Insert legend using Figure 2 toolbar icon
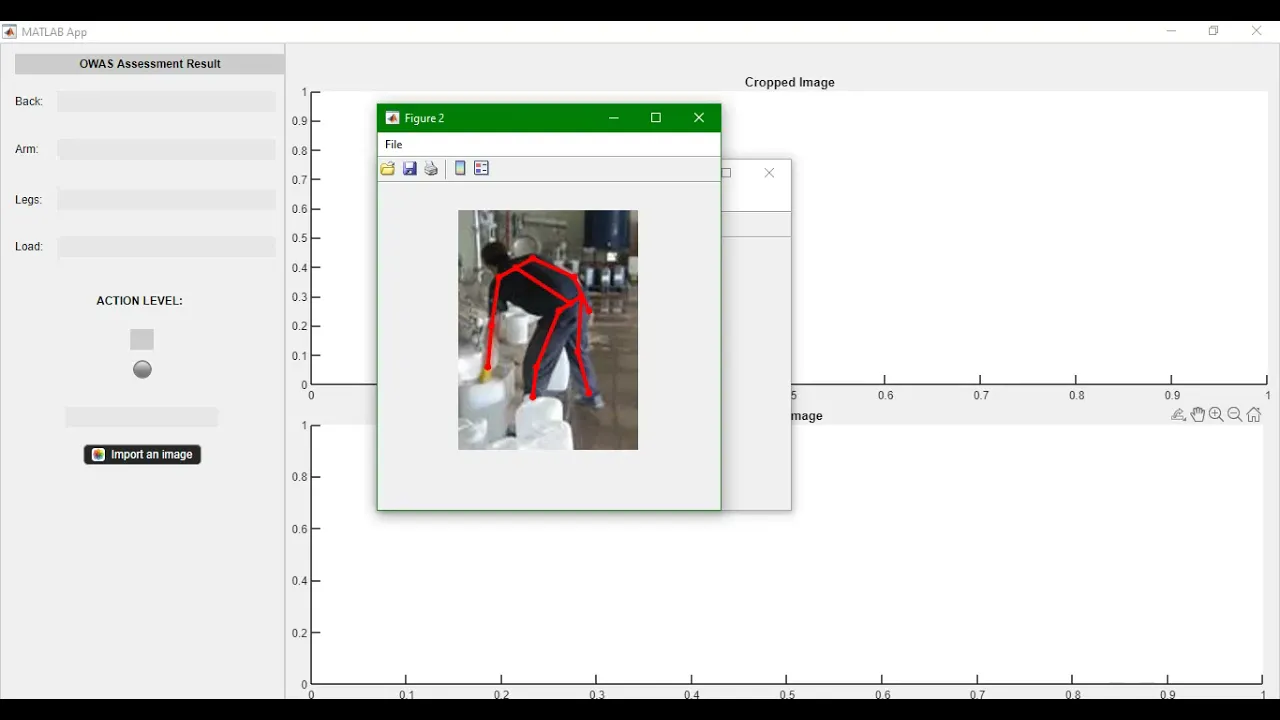The height and width of the screenshot is (720, 1280). click(482, 169)
